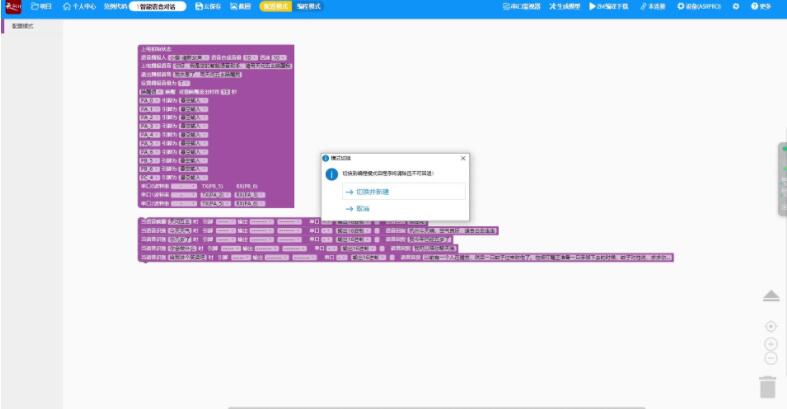
Task: Open the ASRPRO device selector
Action: 699,7
